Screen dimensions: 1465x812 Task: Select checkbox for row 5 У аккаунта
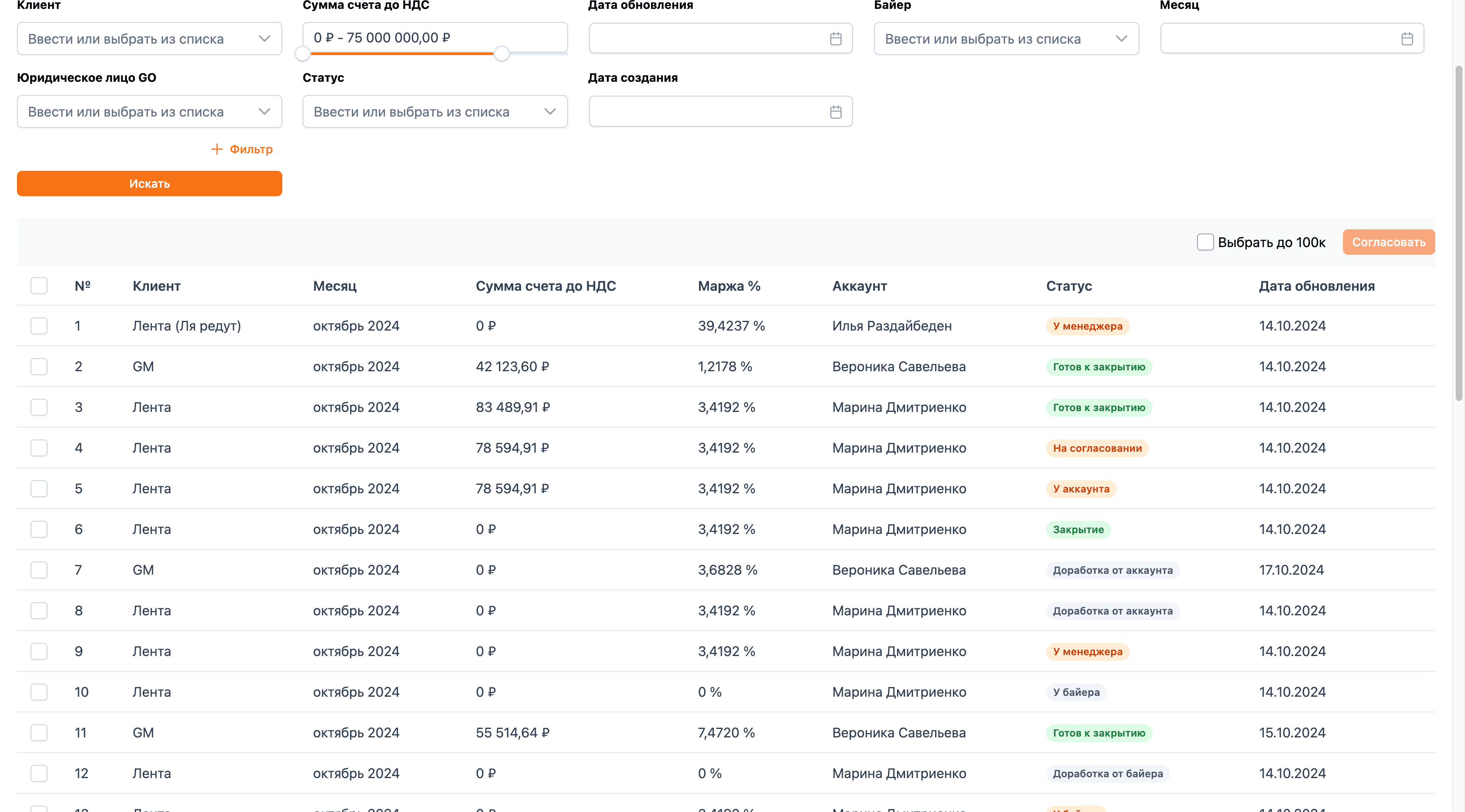coord(39,489)
